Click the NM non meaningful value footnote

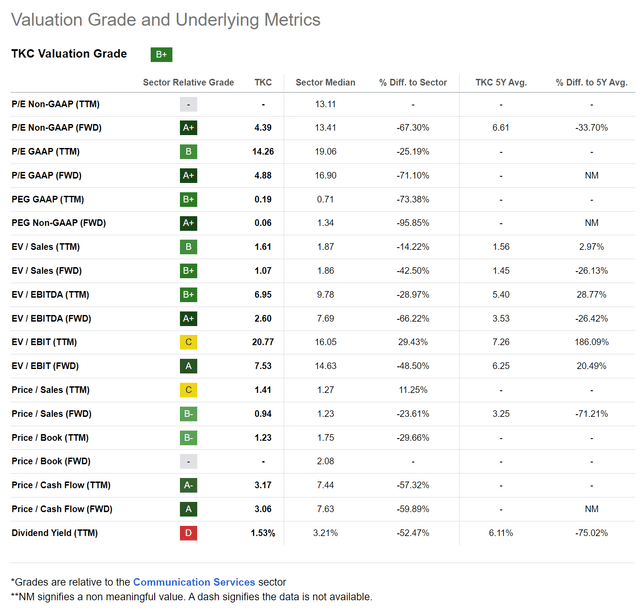(191, 596)
